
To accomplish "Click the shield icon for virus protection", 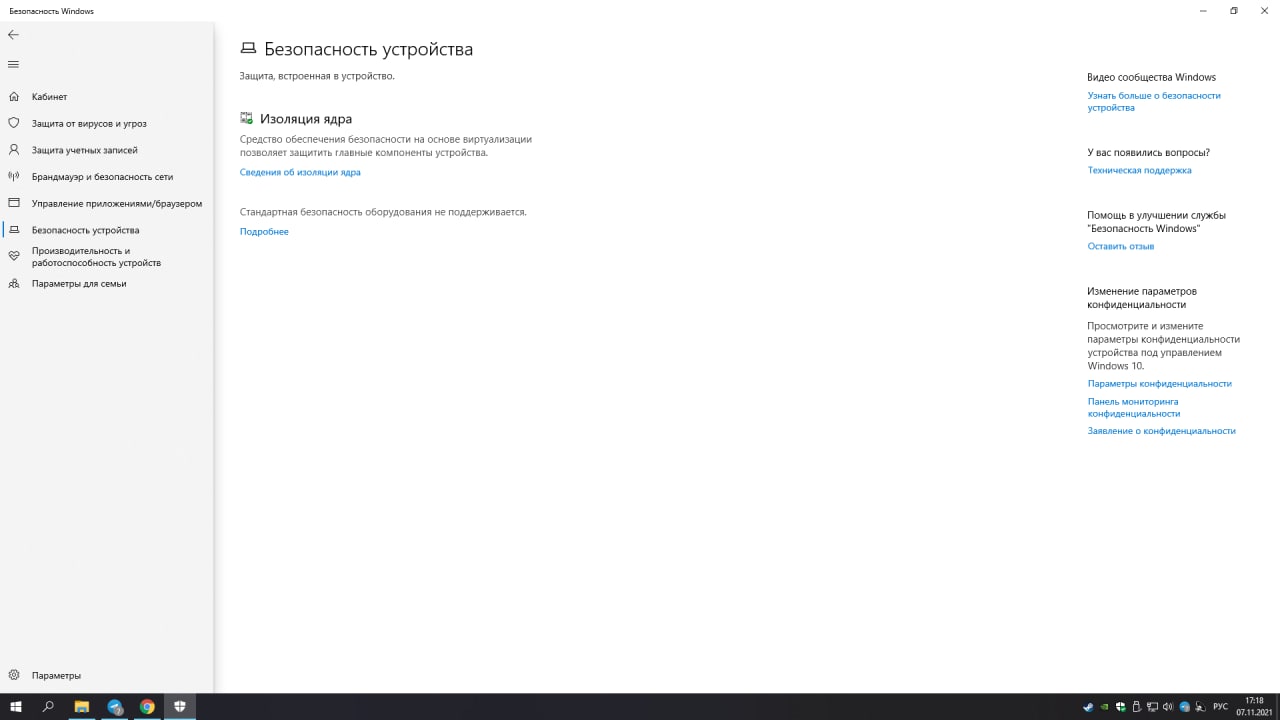I will 14,123.
